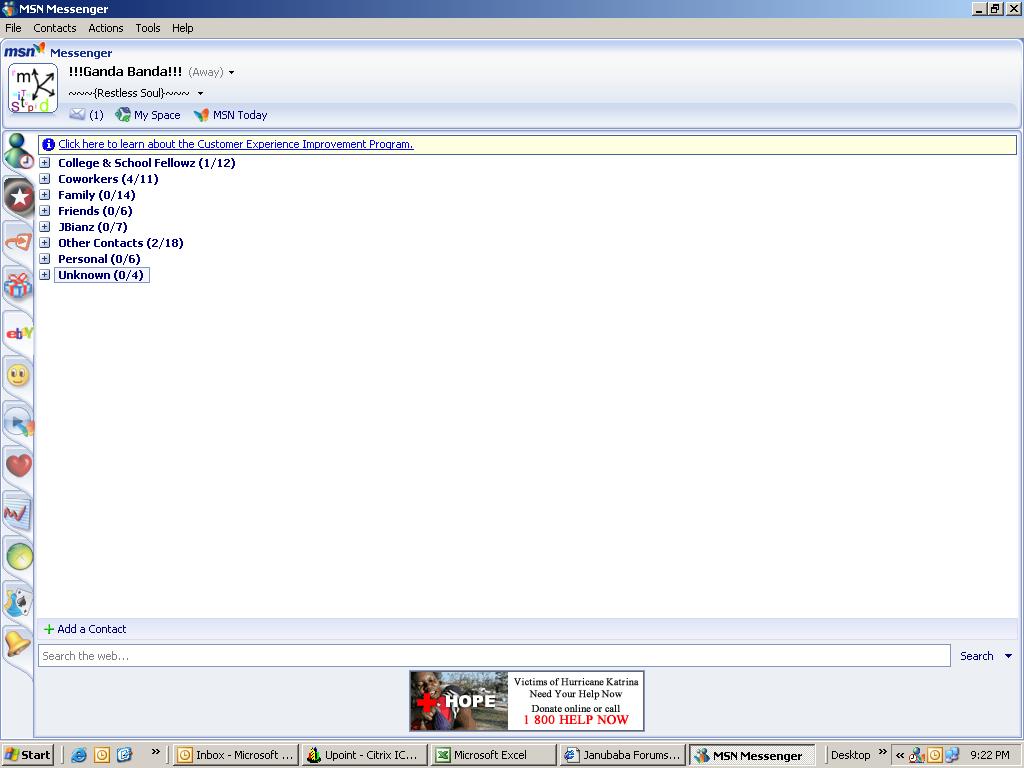
Task: Select the Coworkers (4/11) group label
Action: pos(108,179)
